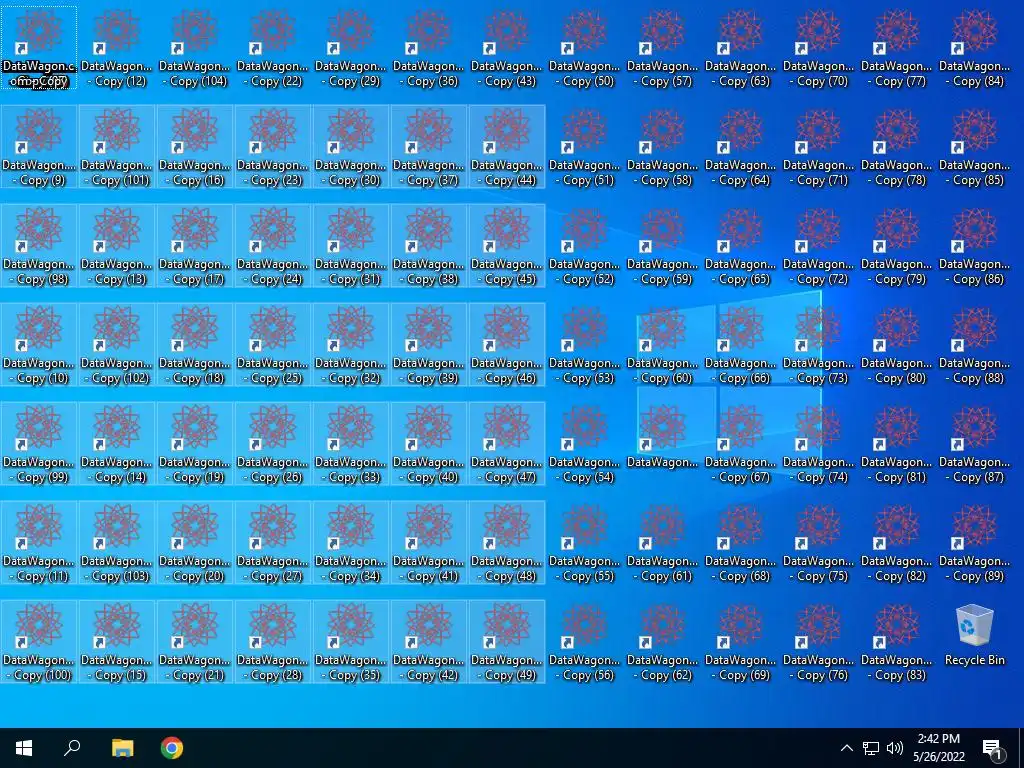Select the DataWagon Copy (12) shortcut

[116, 48]
